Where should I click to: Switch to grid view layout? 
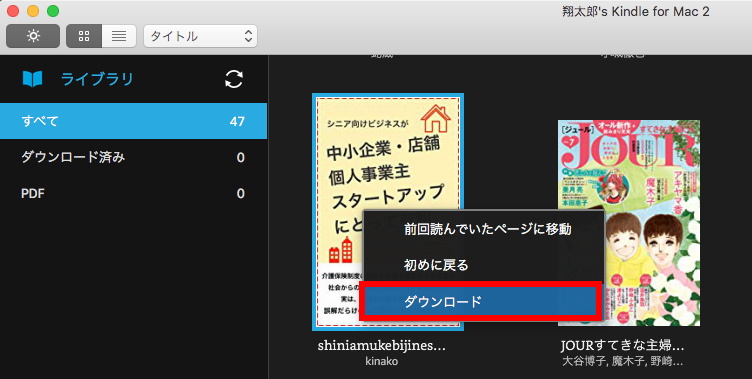tap(84, 36)
